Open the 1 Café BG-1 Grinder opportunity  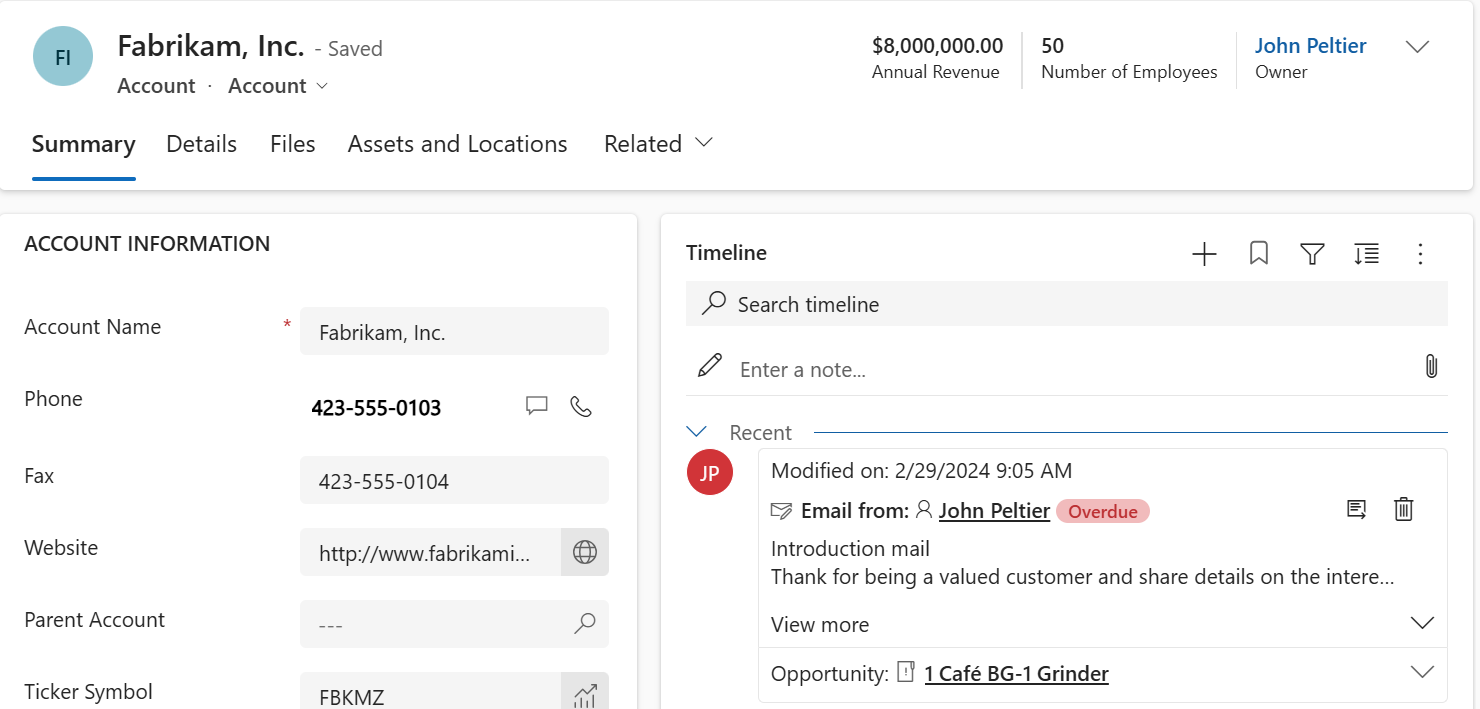pyautogui.click(x=1016, y=673)
